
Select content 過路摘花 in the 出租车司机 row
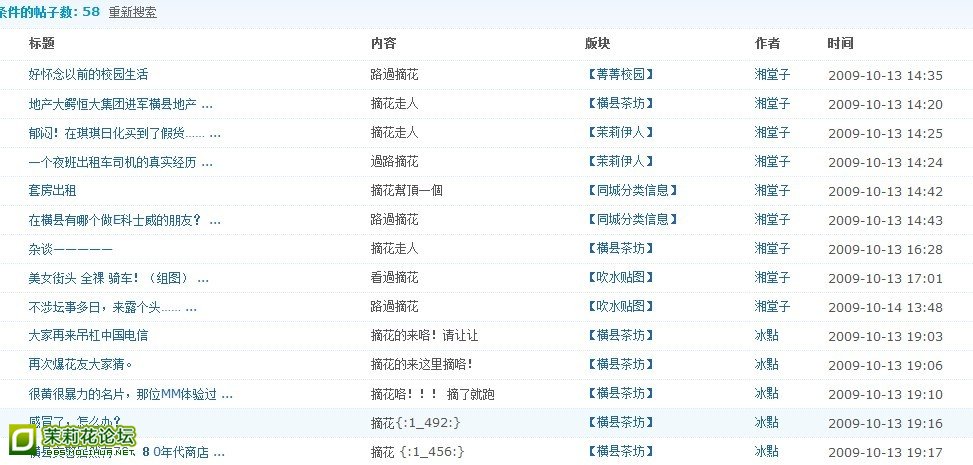[394, 162]
